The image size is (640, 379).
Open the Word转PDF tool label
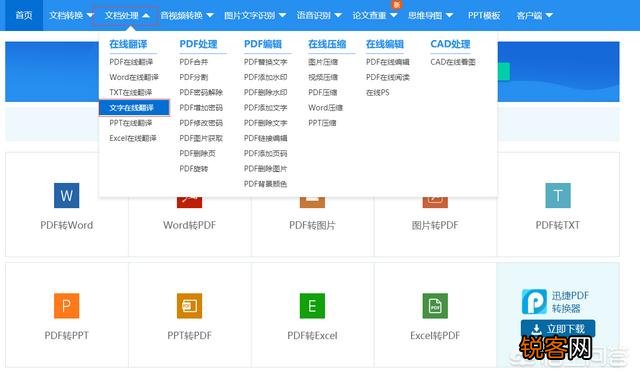(189, 225)
